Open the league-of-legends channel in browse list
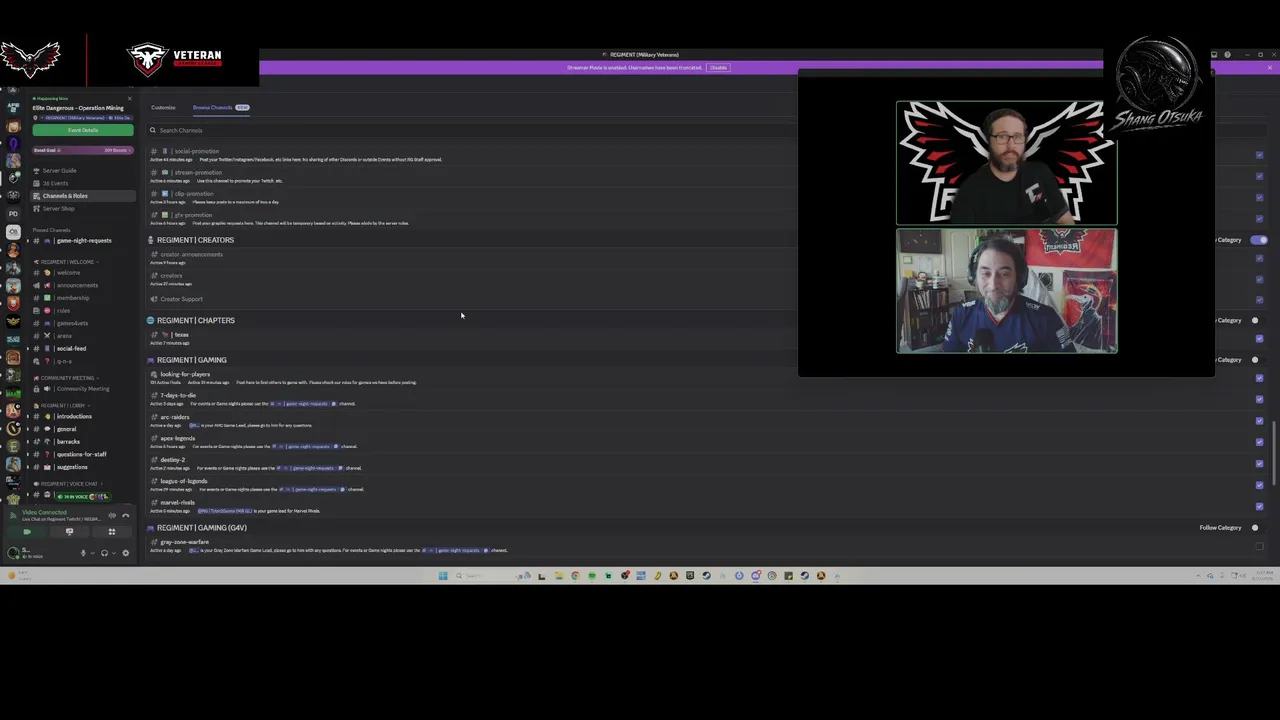Screen dimensions: 1280x720 pos(183,482)
